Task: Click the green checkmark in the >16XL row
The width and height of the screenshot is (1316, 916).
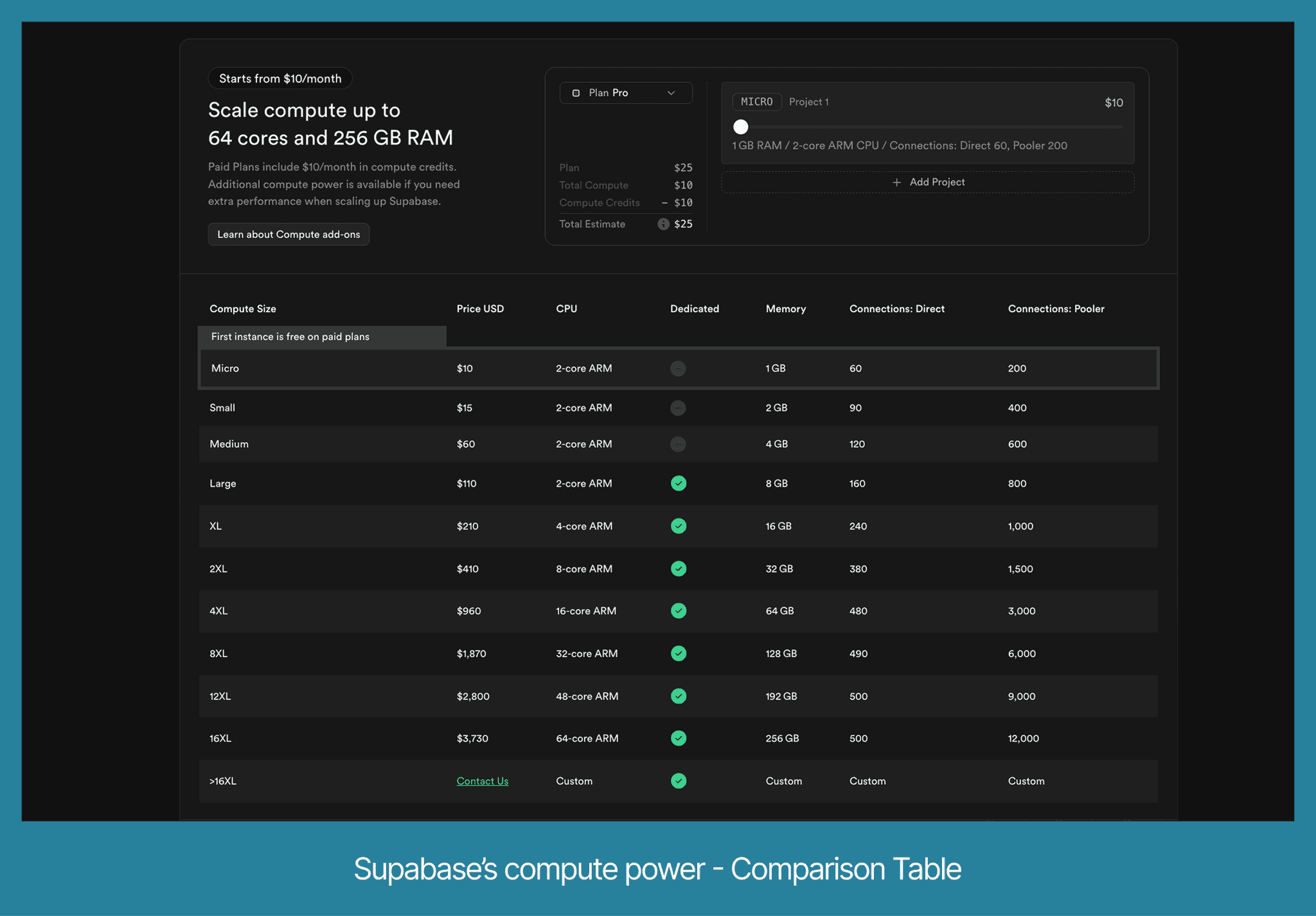Action: (678, 781)
